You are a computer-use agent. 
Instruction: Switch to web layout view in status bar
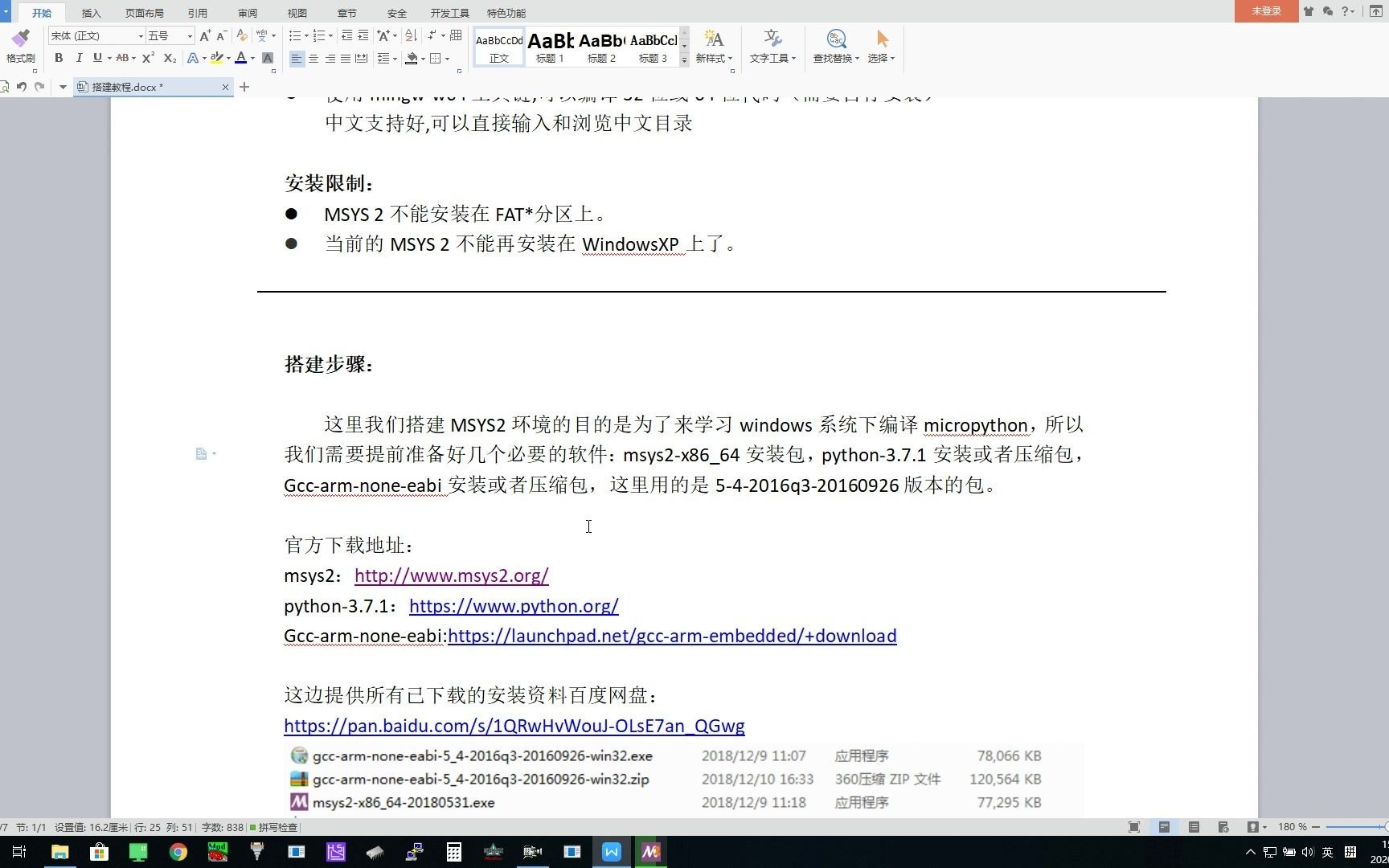(x=1223, y=827)
